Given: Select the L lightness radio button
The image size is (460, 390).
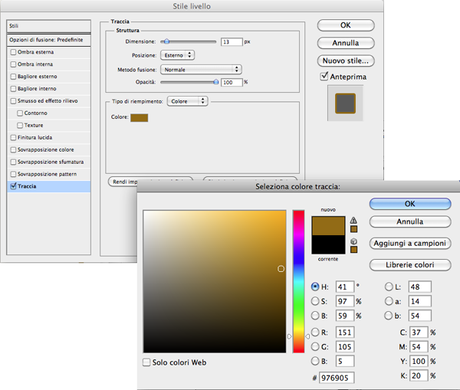Looking at the screenshot, I should point(389,287).
